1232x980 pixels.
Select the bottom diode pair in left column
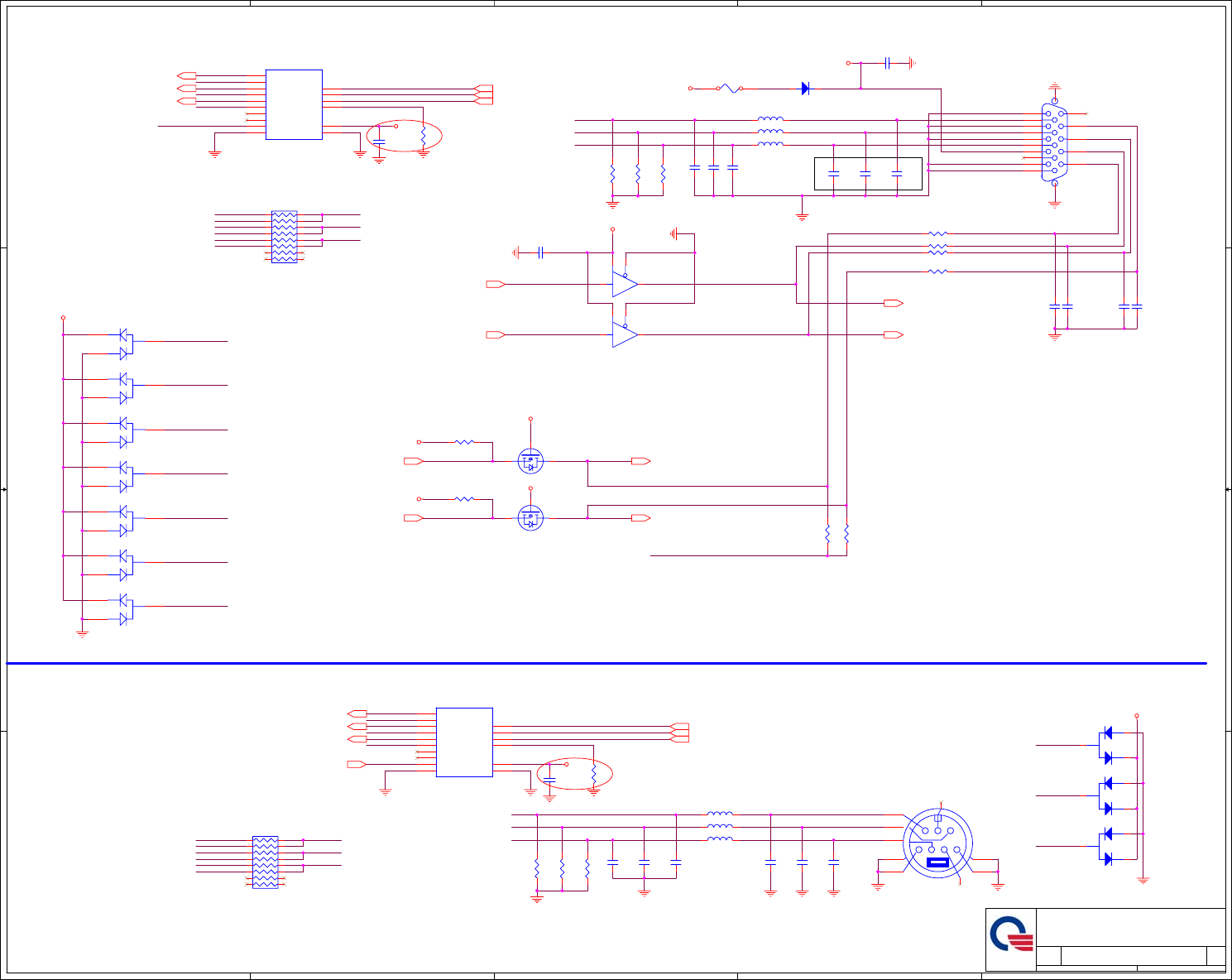click(x=126, y=609)
